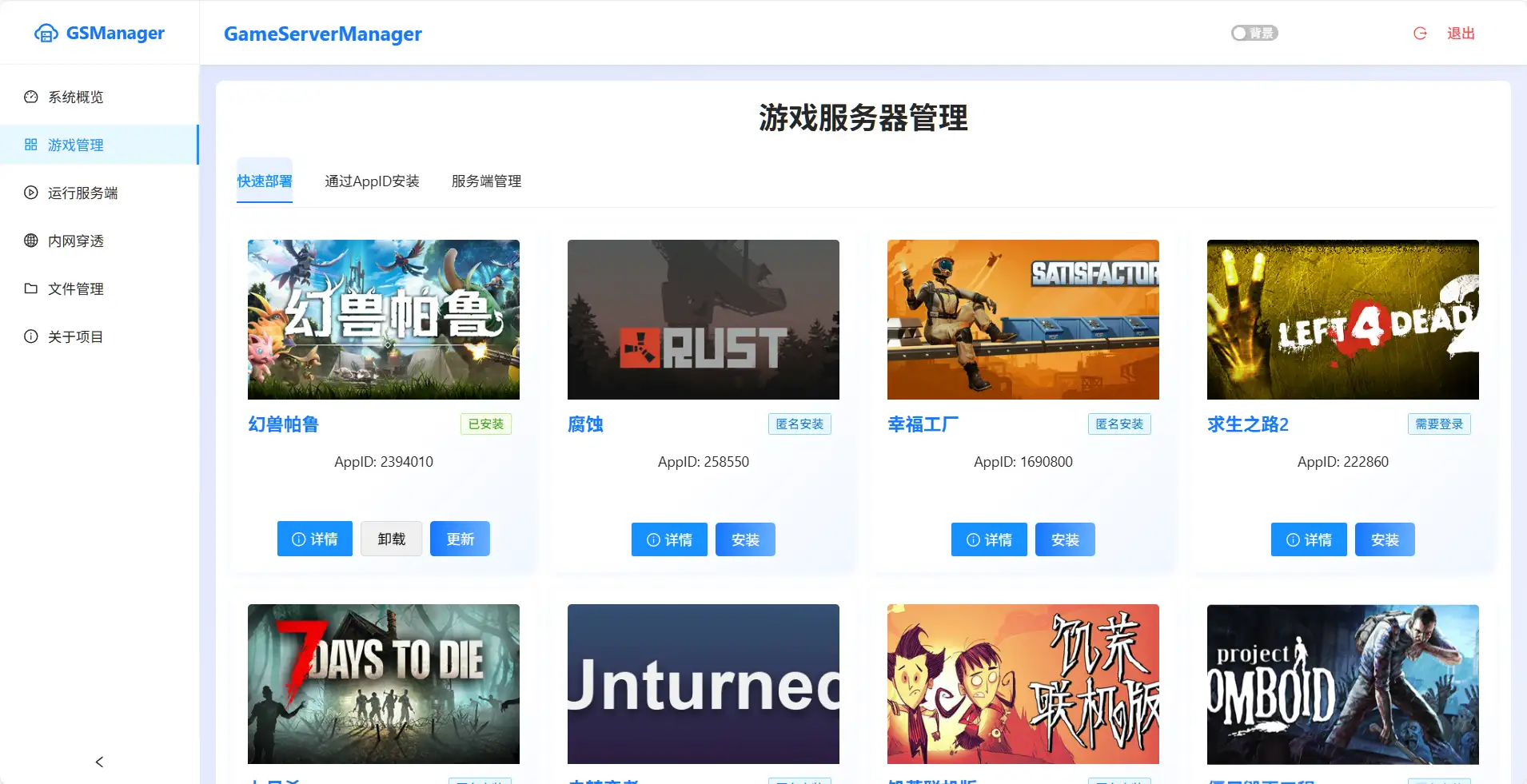Viewport: 1527px width, 784px height.
Task: Select the 快速部署 tab
Action: (264, 181)
